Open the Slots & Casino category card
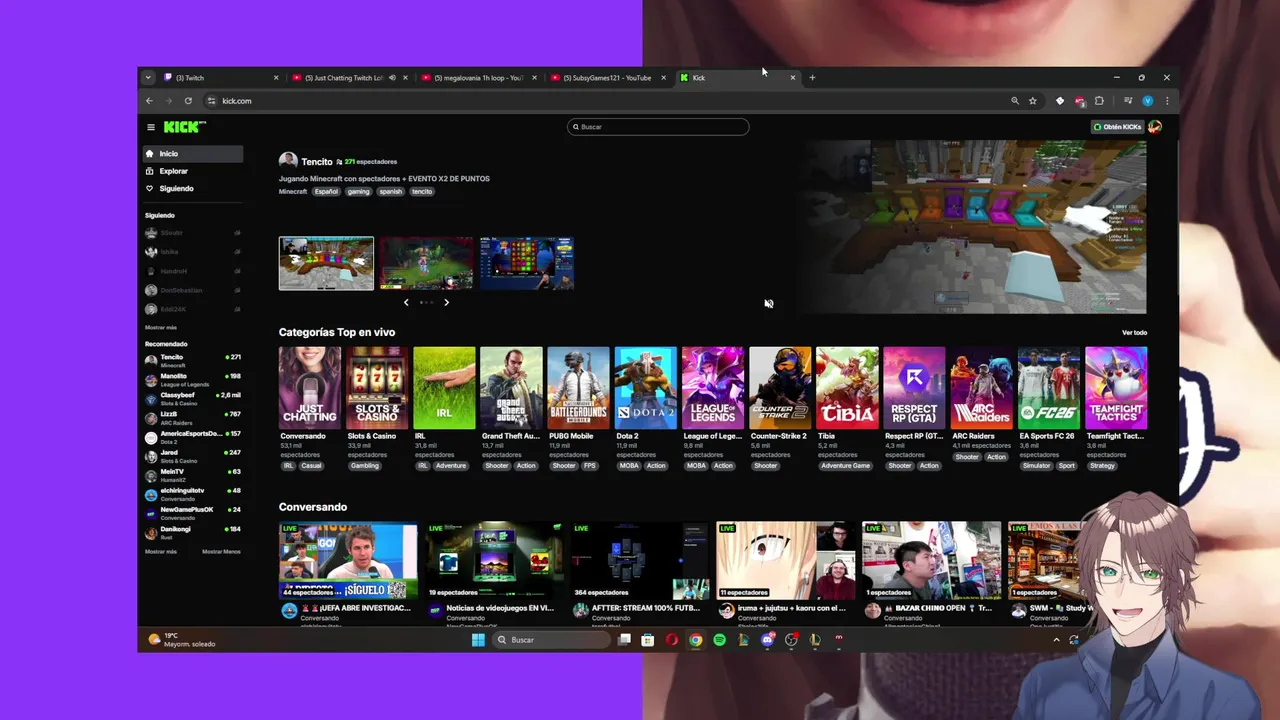 click(x=377, y=388)
